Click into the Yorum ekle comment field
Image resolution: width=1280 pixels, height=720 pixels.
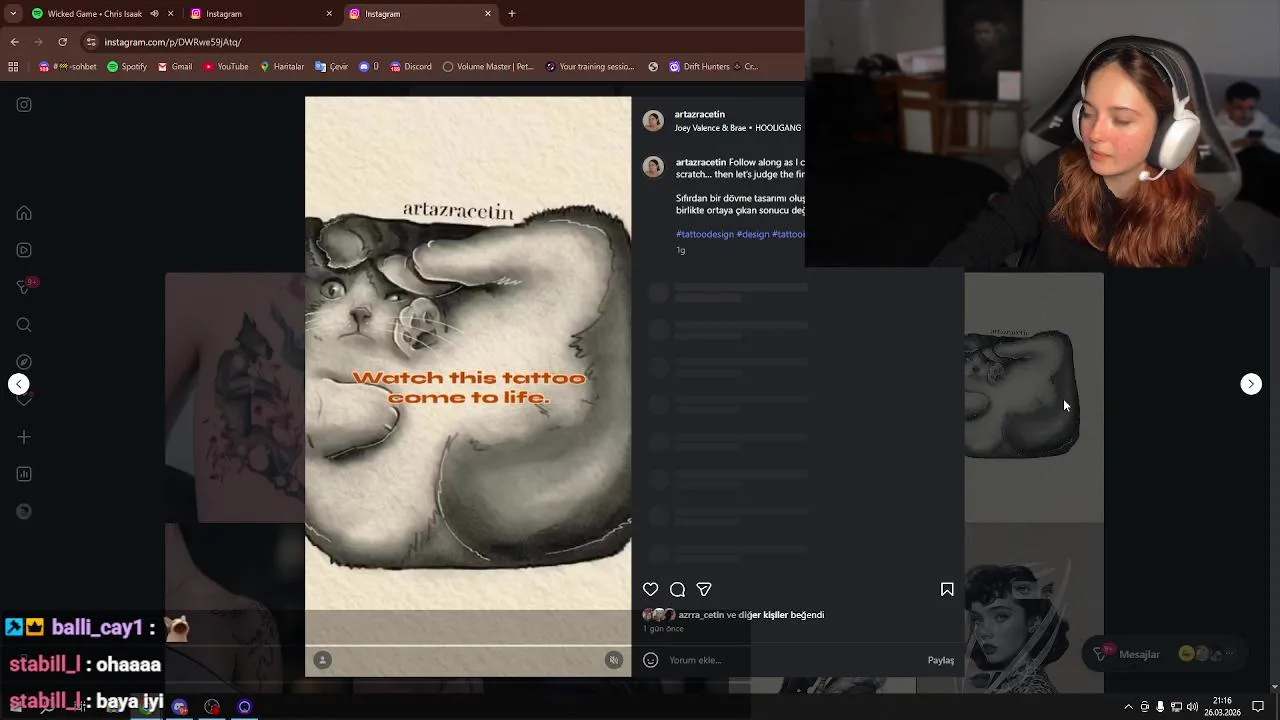(x=792, y=660)
